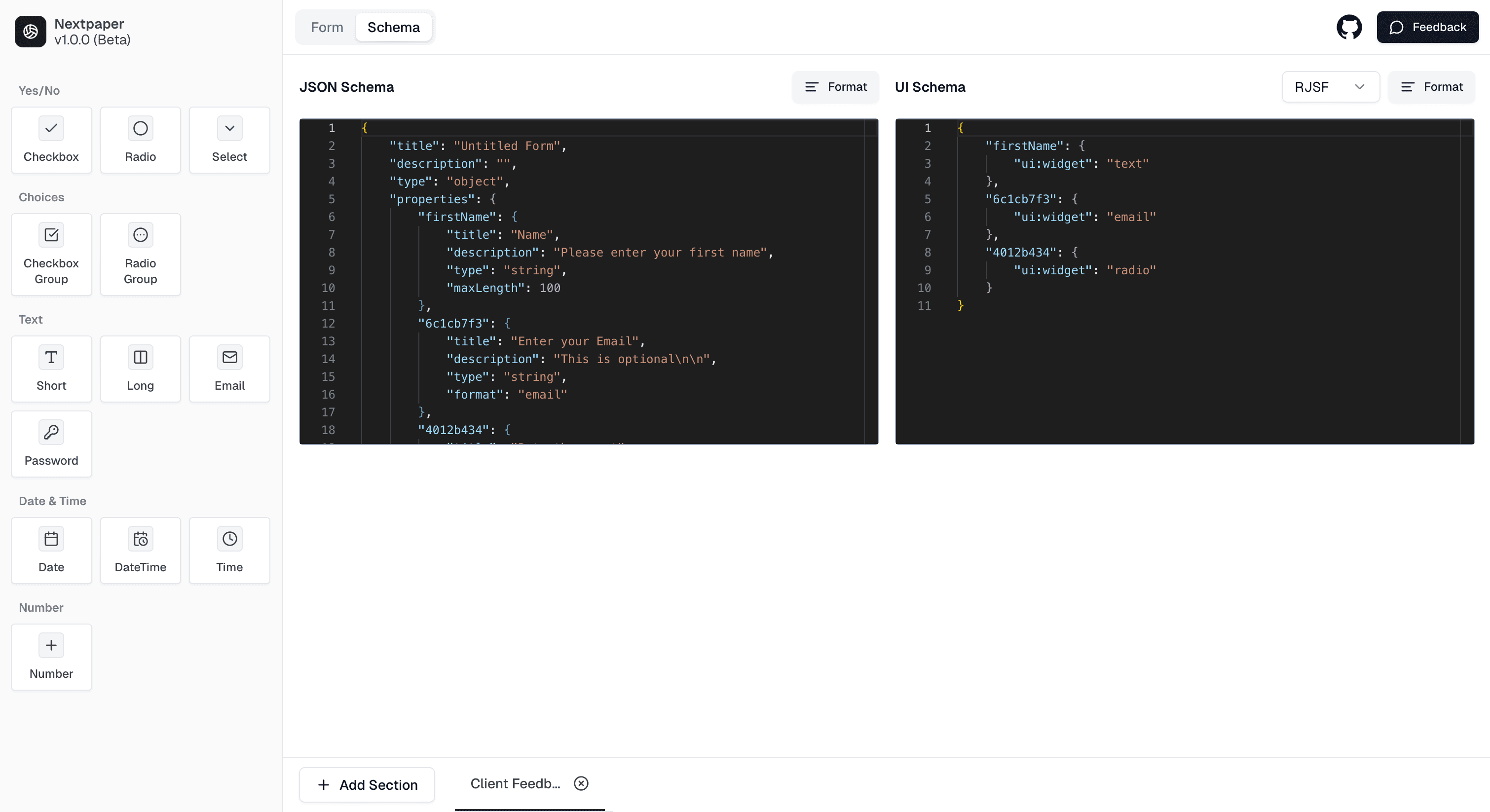Click line number 12 in JSON Schema gutter

point(328,323)
